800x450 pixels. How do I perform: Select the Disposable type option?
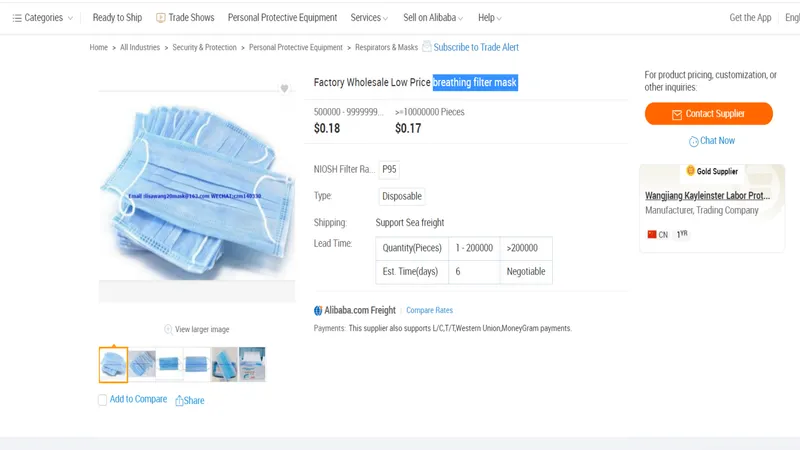402,196
